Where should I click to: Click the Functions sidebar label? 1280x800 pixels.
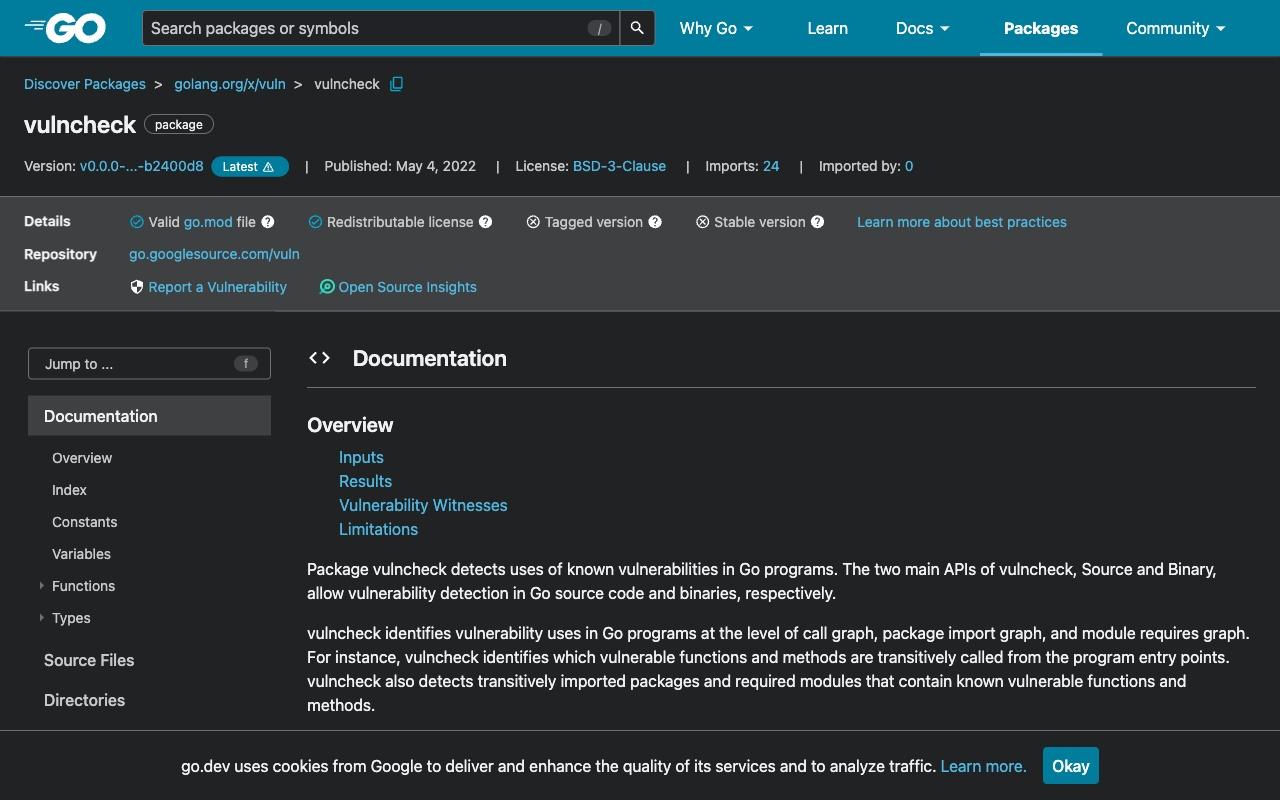click(x=83, y=586)
